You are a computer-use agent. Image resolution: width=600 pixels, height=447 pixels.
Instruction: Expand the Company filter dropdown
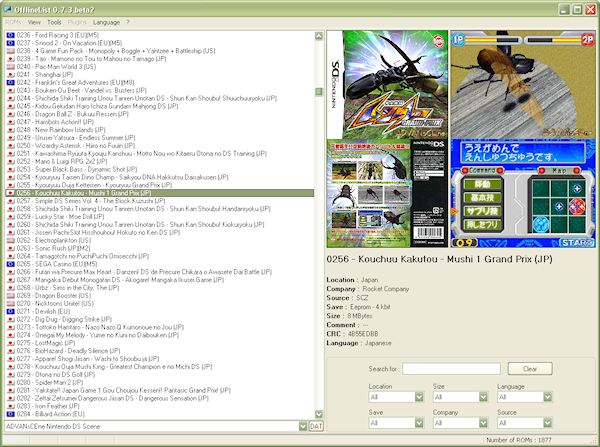460,423
